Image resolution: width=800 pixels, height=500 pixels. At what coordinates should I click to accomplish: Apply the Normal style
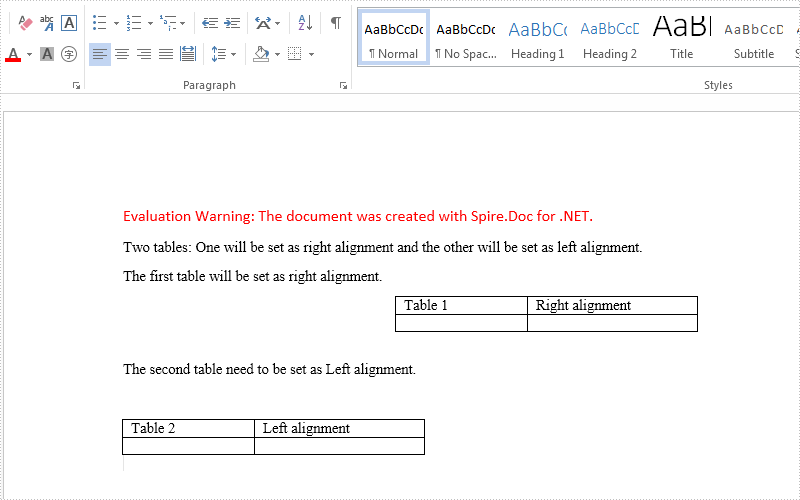[x=393, y=37]
